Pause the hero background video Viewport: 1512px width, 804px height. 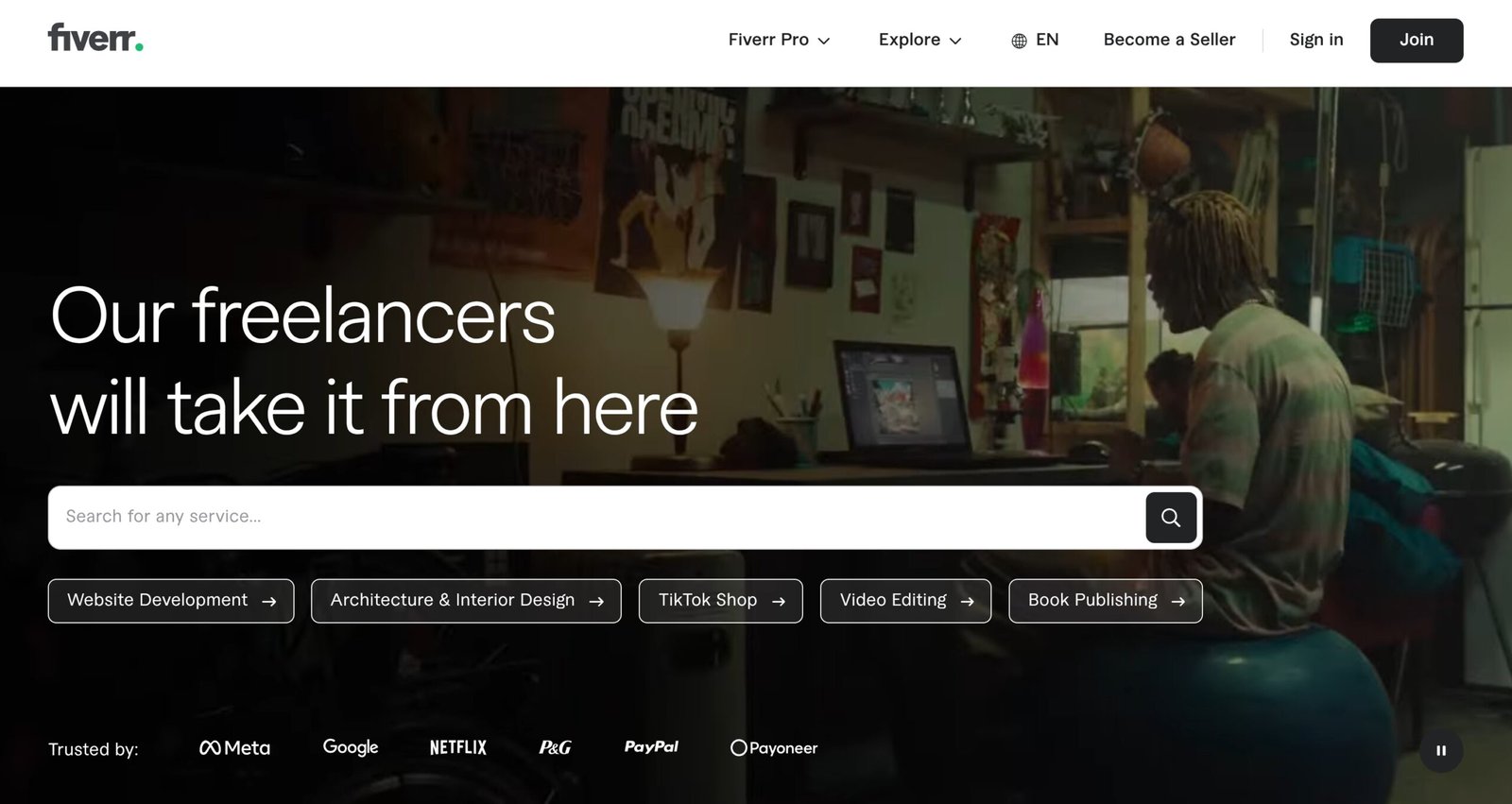click(x=1441, y=750)
